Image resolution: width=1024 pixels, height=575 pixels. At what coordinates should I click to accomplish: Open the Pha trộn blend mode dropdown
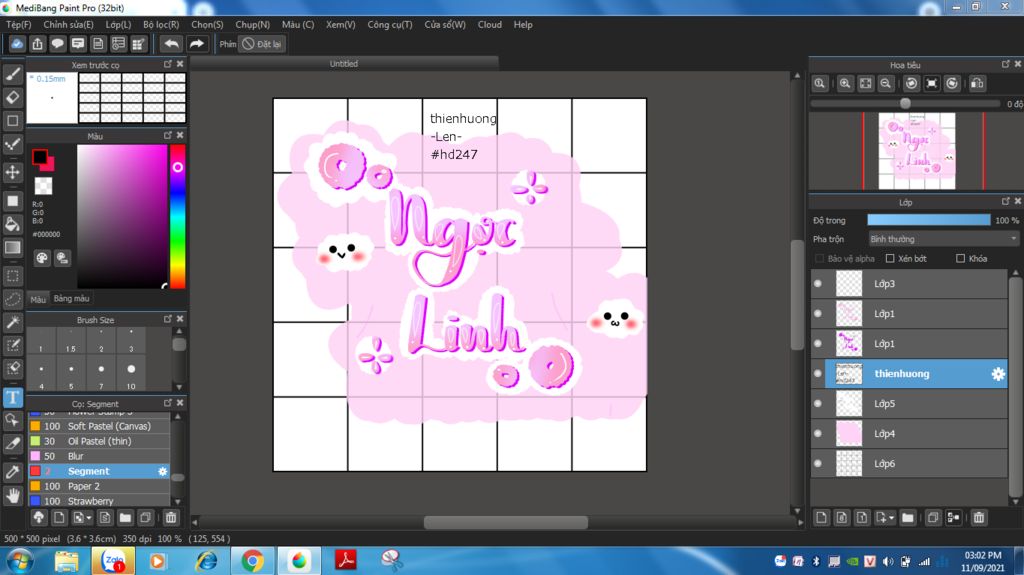click(x=943, y=239)
